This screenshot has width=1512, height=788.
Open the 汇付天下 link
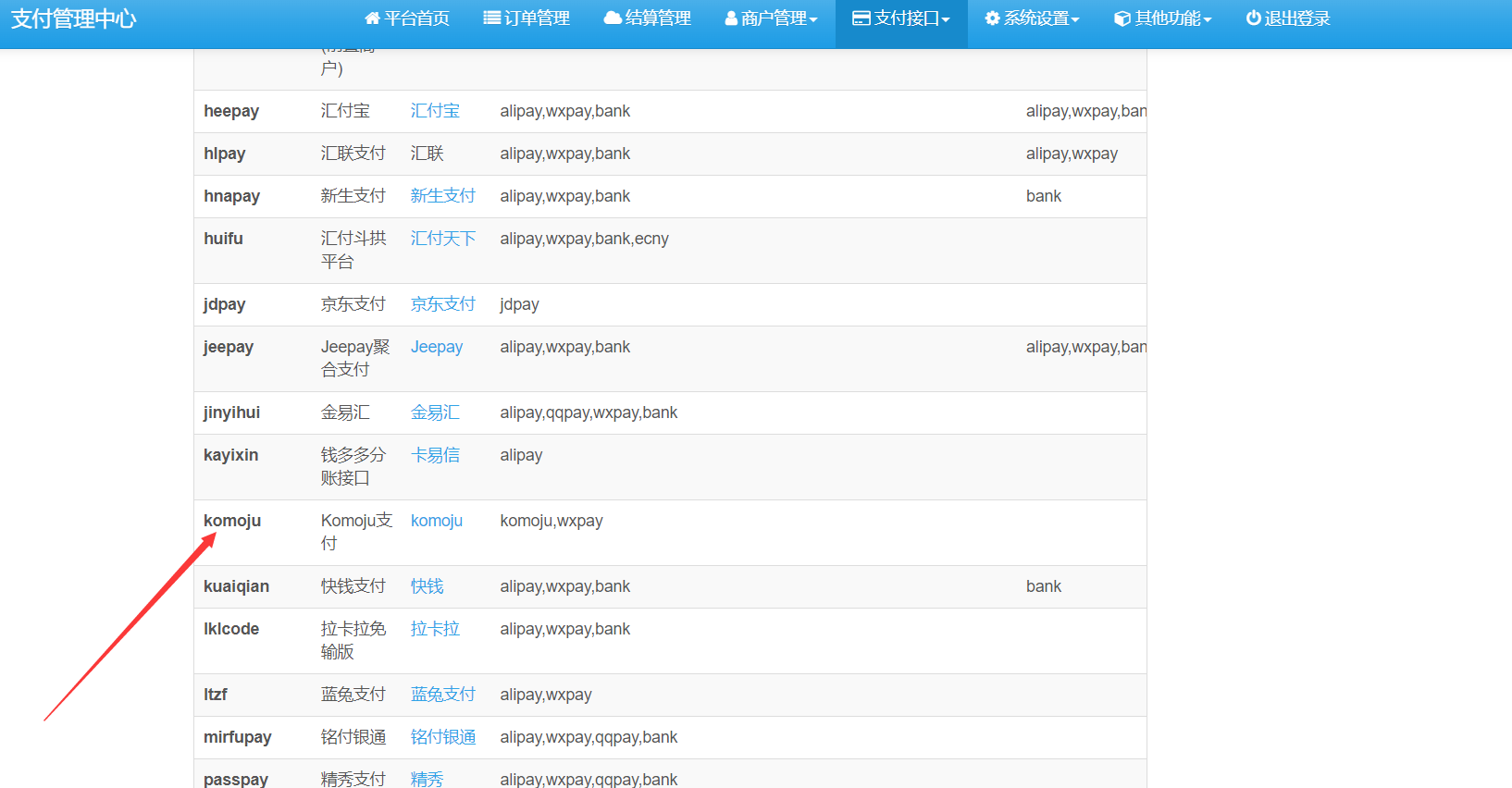point(443,239)
